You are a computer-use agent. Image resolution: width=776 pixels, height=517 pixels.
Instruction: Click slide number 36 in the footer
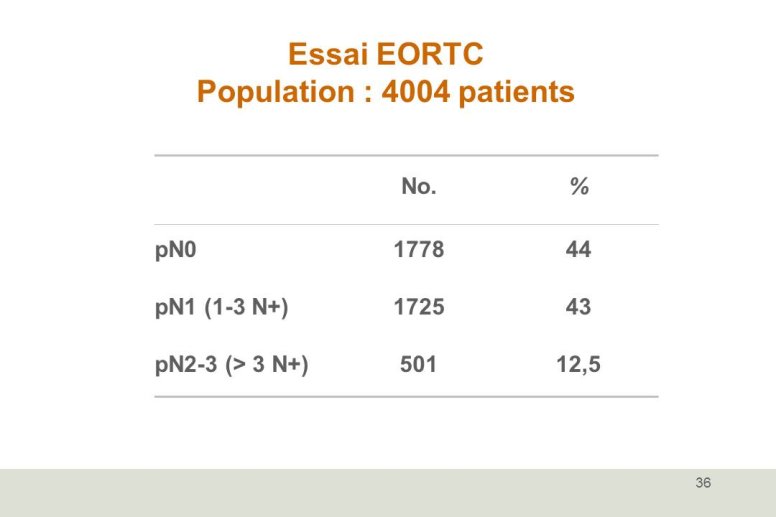click(x=703, y=483)
